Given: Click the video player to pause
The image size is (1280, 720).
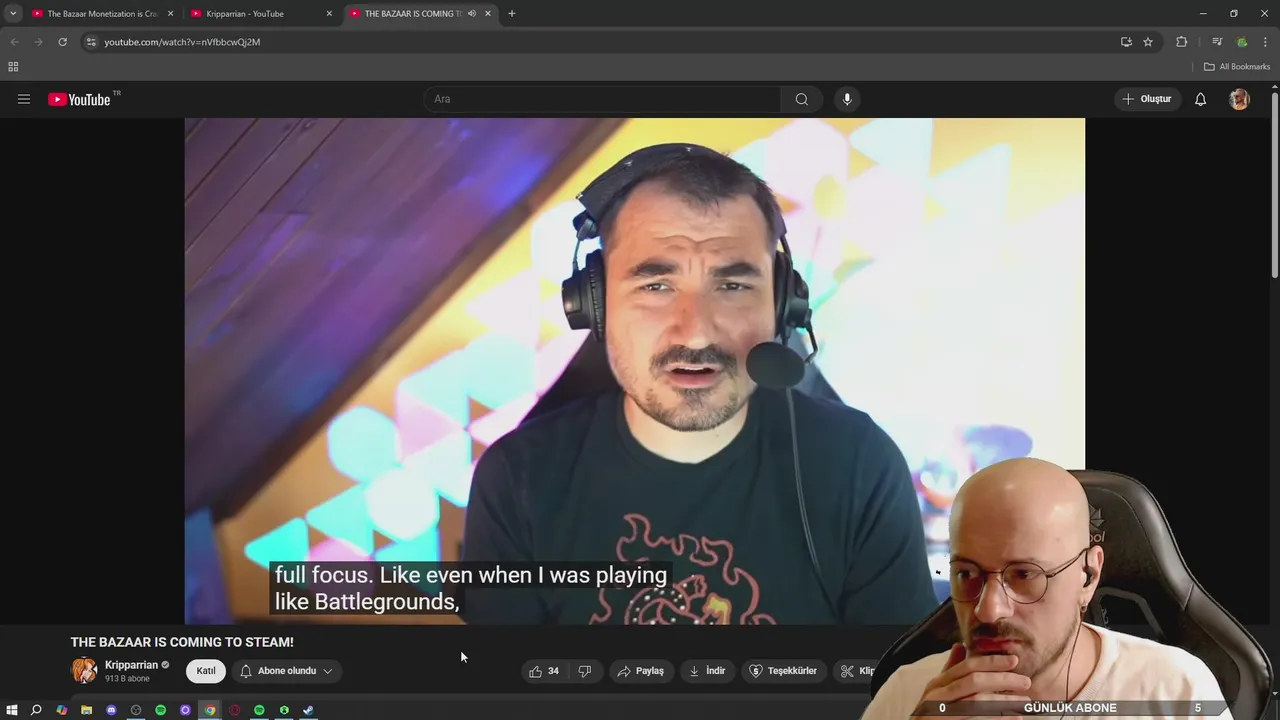Looking at the screenshot, I should coord(634,370).
